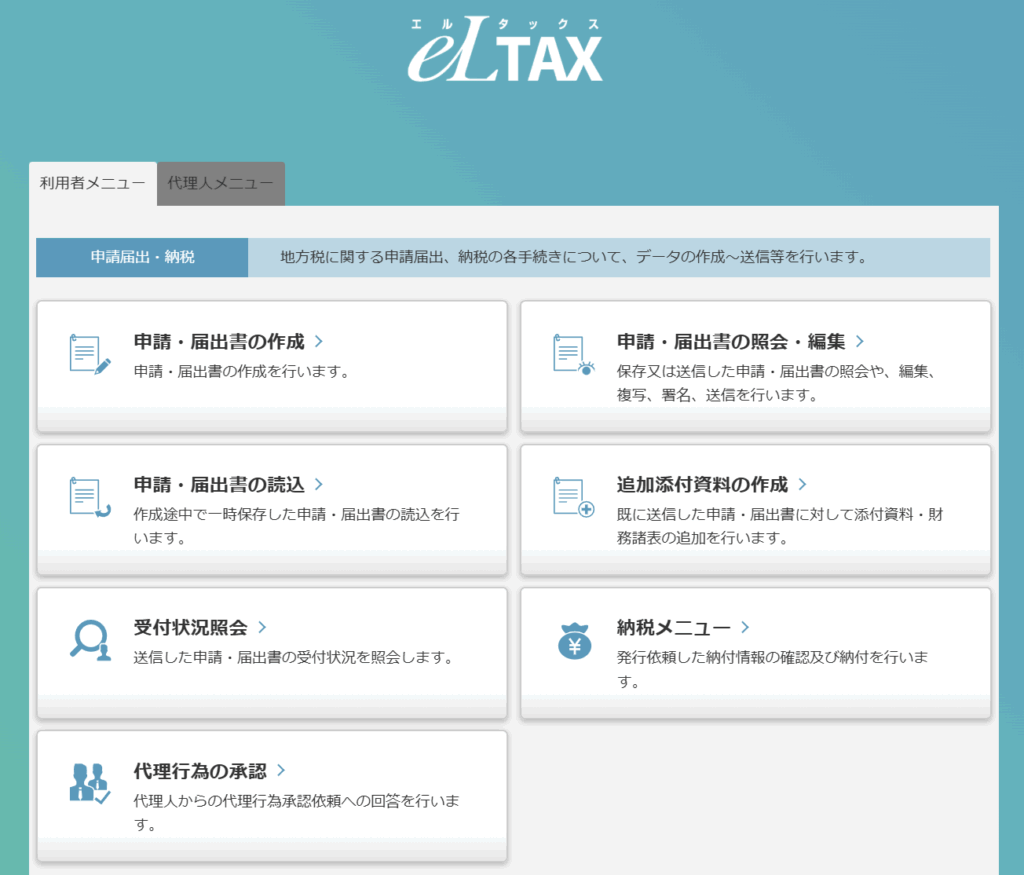Click the document-with-gear icon for 照会・編集
The height and width of the screenshot is (875, 1024).
(x=573, y=354)
